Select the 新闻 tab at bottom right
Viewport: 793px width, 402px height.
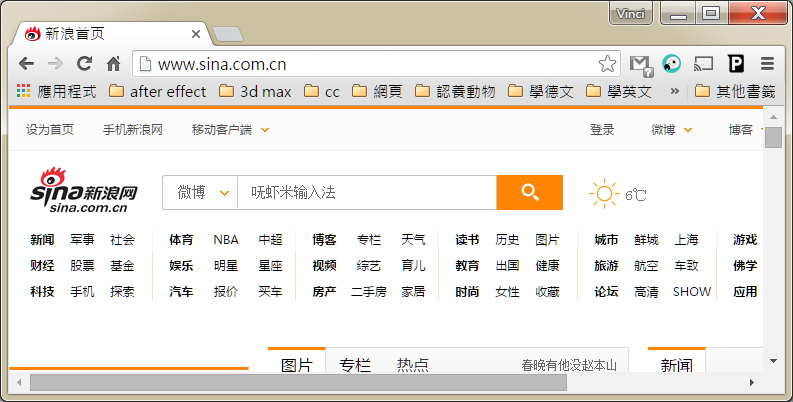point(677,365)
